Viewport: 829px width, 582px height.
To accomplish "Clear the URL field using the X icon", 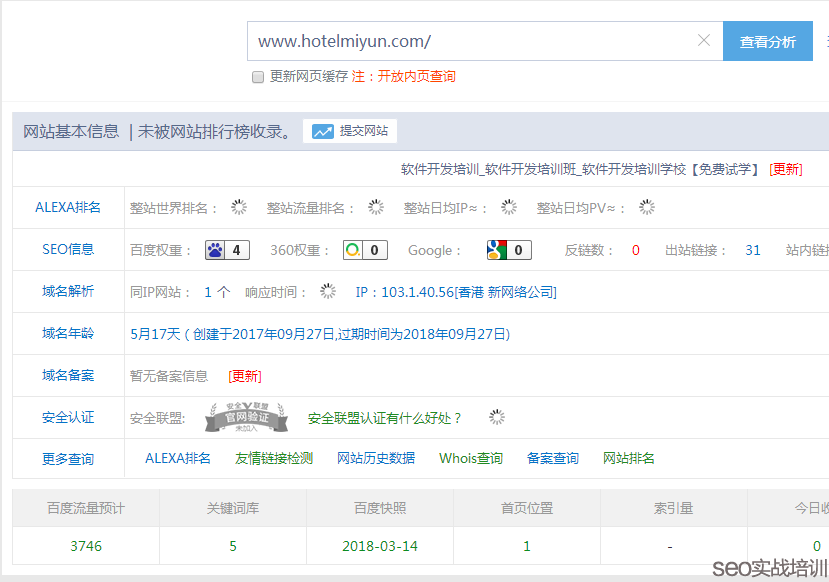I will (704, 41).
